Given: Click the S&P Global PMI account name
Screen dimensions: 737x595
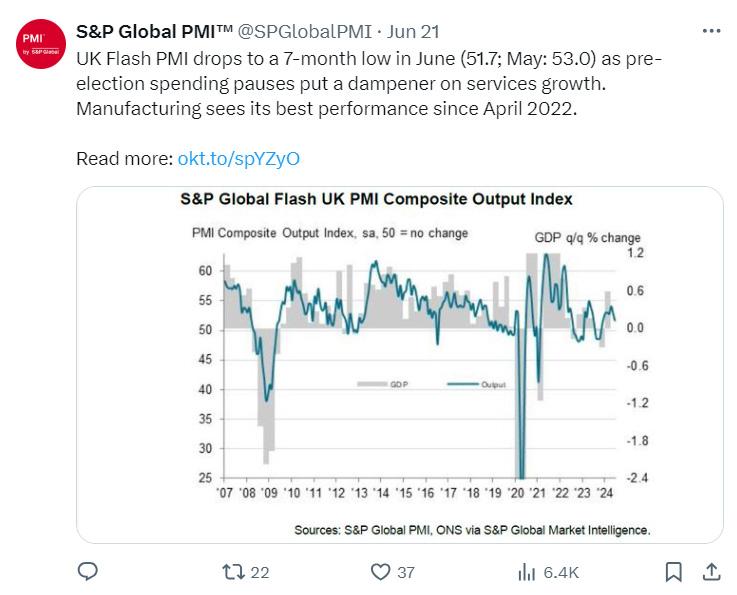Looking at the screenshot, I should [154, 31].
